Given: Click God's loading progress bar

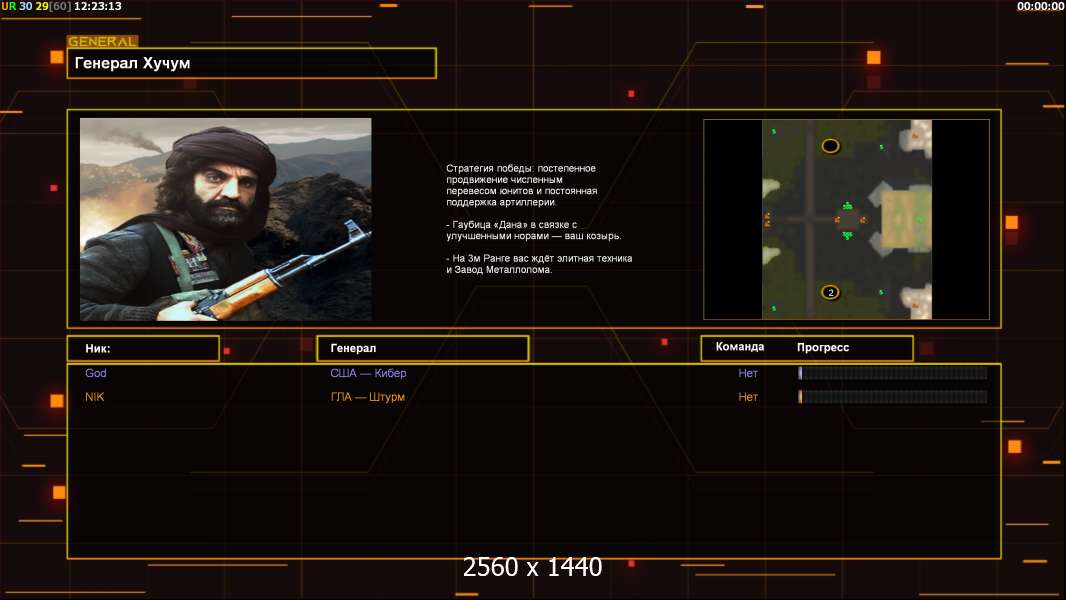Looking at the screenshot, I should 893,372.
